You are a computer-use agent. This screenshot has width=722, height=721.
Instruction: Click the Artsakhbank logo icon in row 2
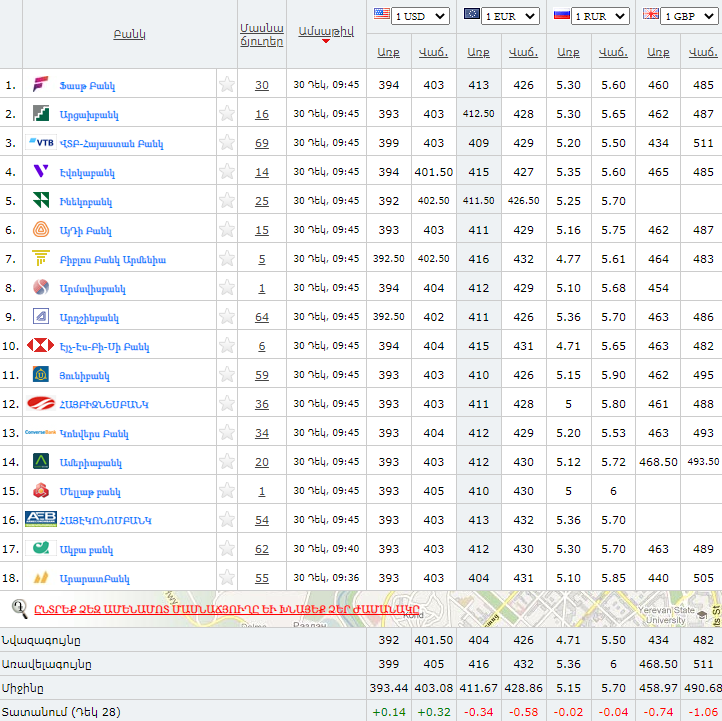[x=41, y=113]
